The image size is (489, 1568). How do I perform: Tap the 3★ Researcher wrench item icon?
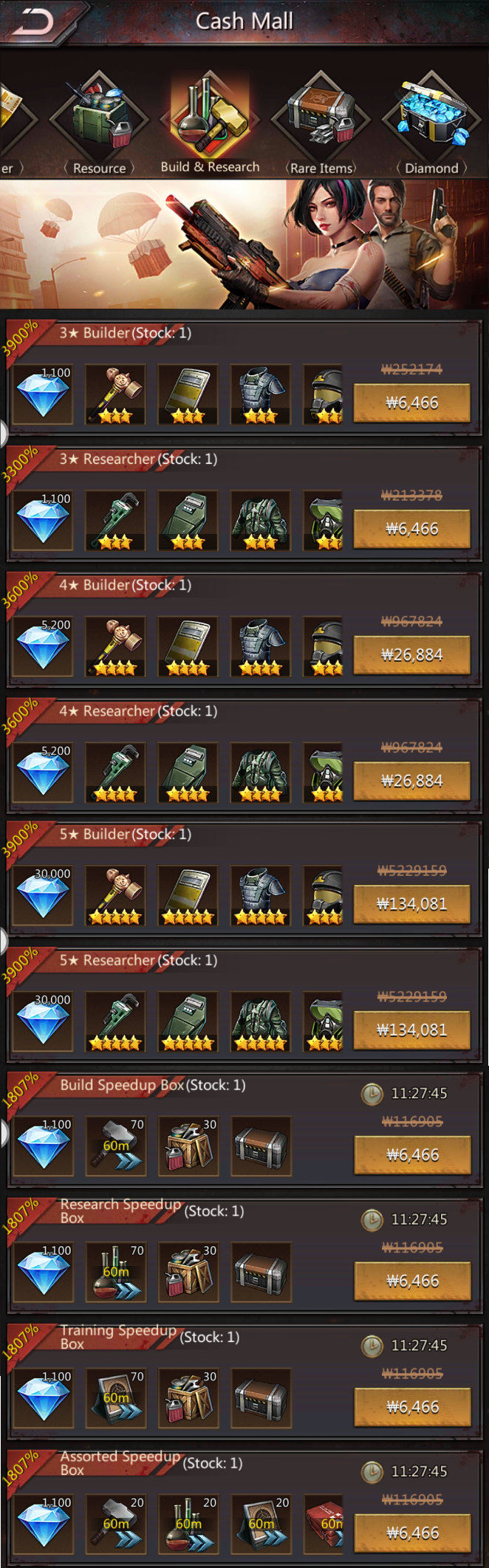115,521
